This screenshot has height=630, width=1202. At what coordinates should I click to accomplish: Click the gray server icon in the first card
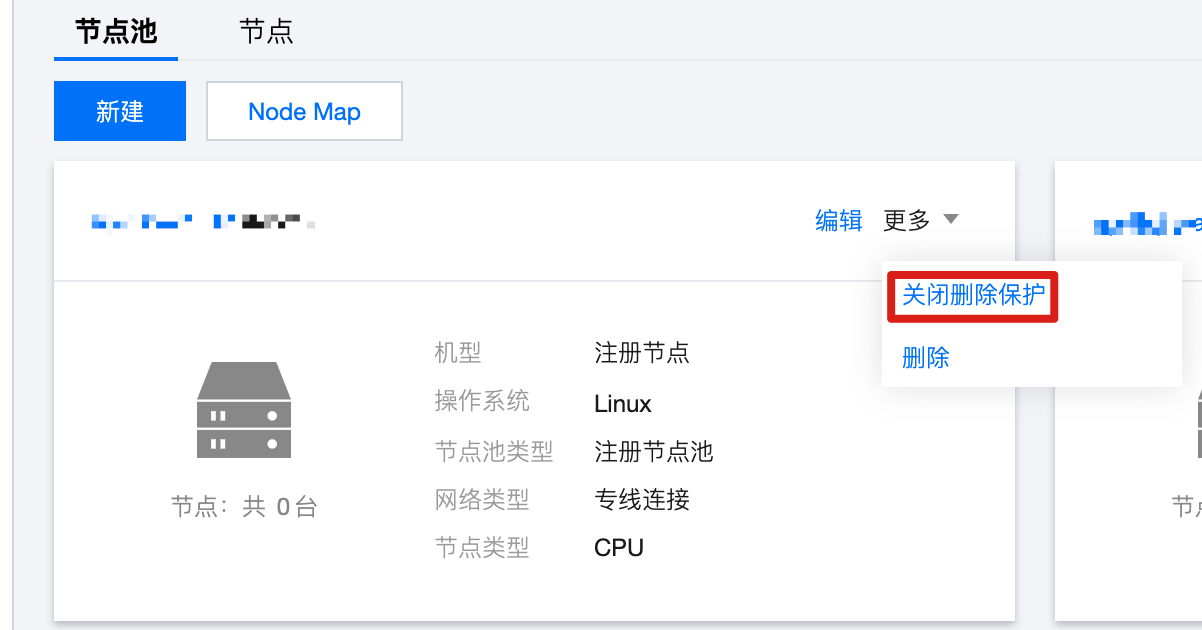point(243,410)
